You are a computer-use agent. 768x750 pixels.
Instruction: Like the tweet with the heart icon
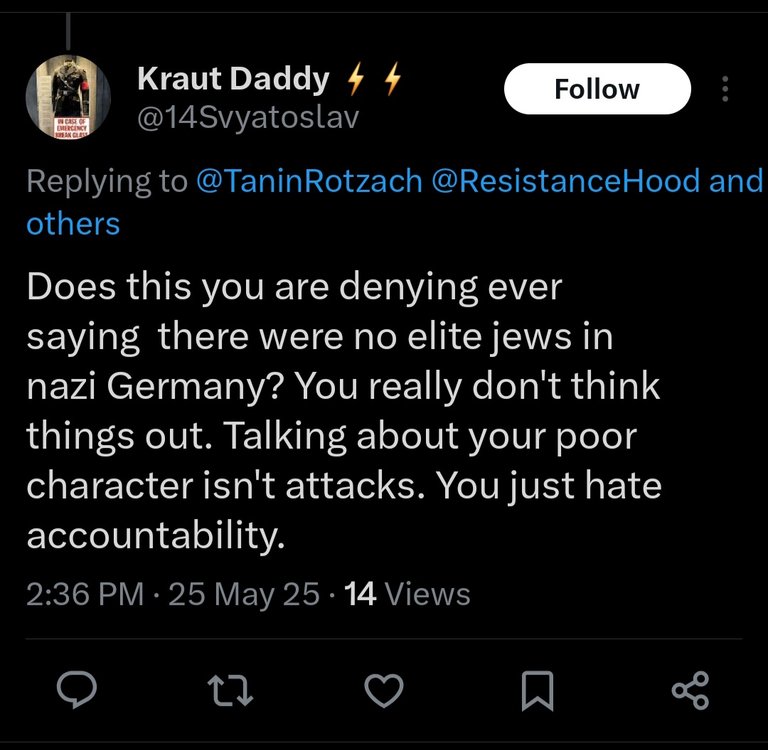[x=384, y=690]
